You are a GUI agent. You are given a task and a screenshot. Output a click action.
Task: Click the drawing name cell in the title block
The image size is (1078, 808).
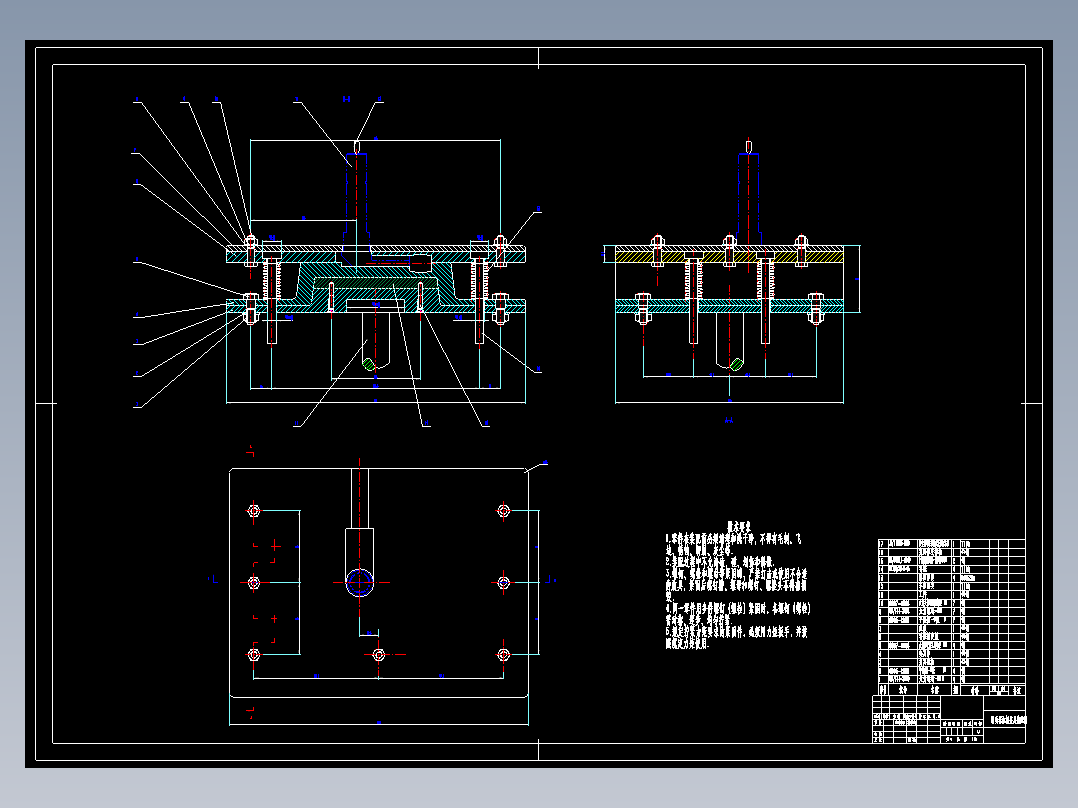point(1004,720)
